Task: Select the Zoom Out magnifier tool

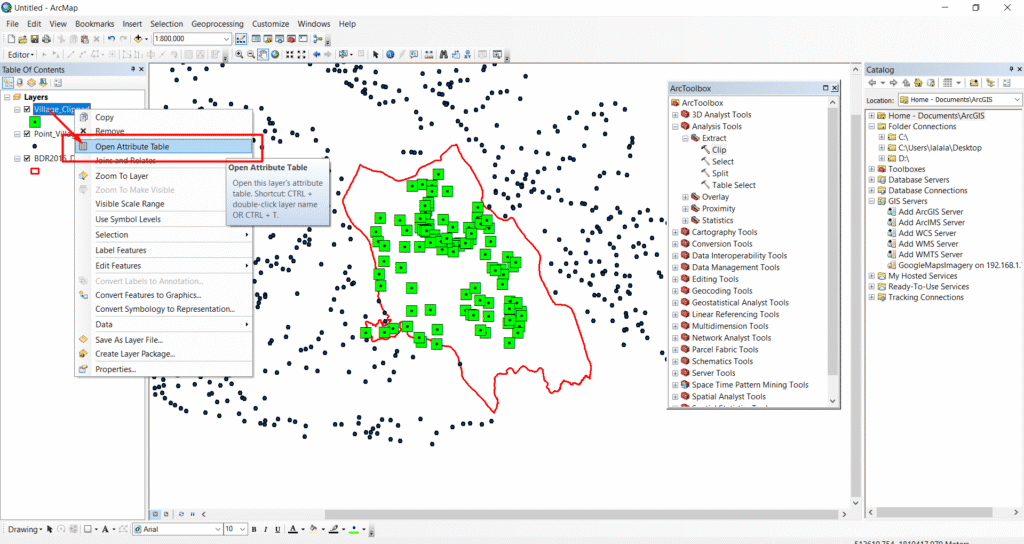Action: tap(251, 55)
